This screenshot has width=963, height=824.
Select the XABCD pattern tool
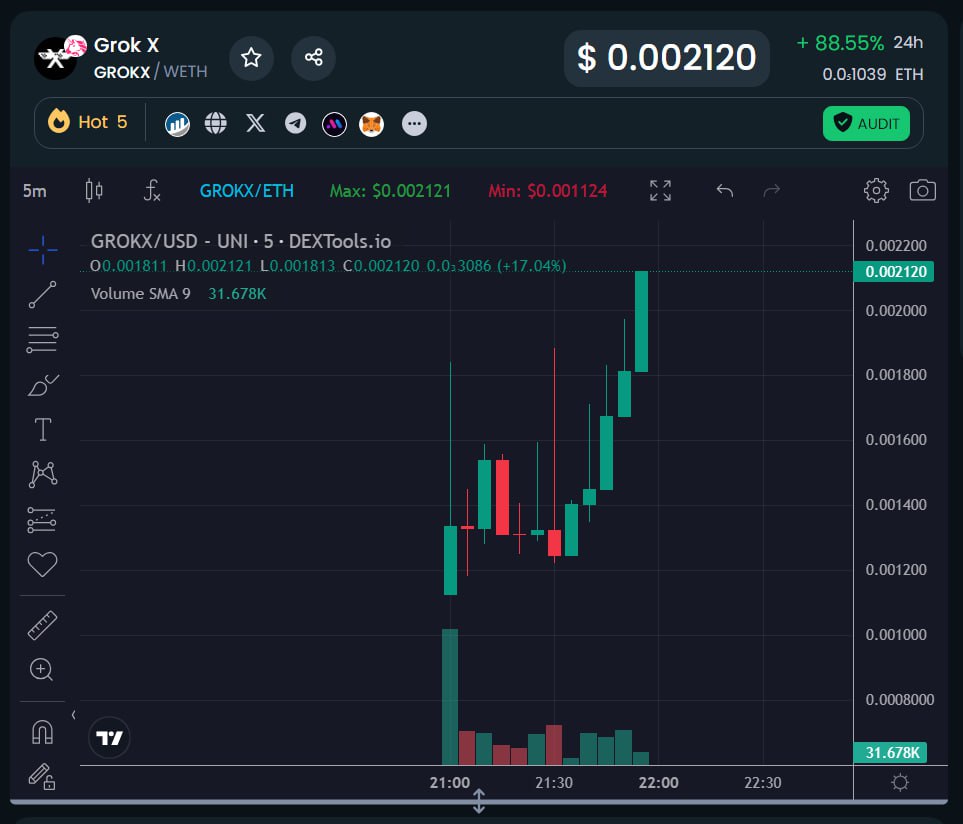pos(42,475)
